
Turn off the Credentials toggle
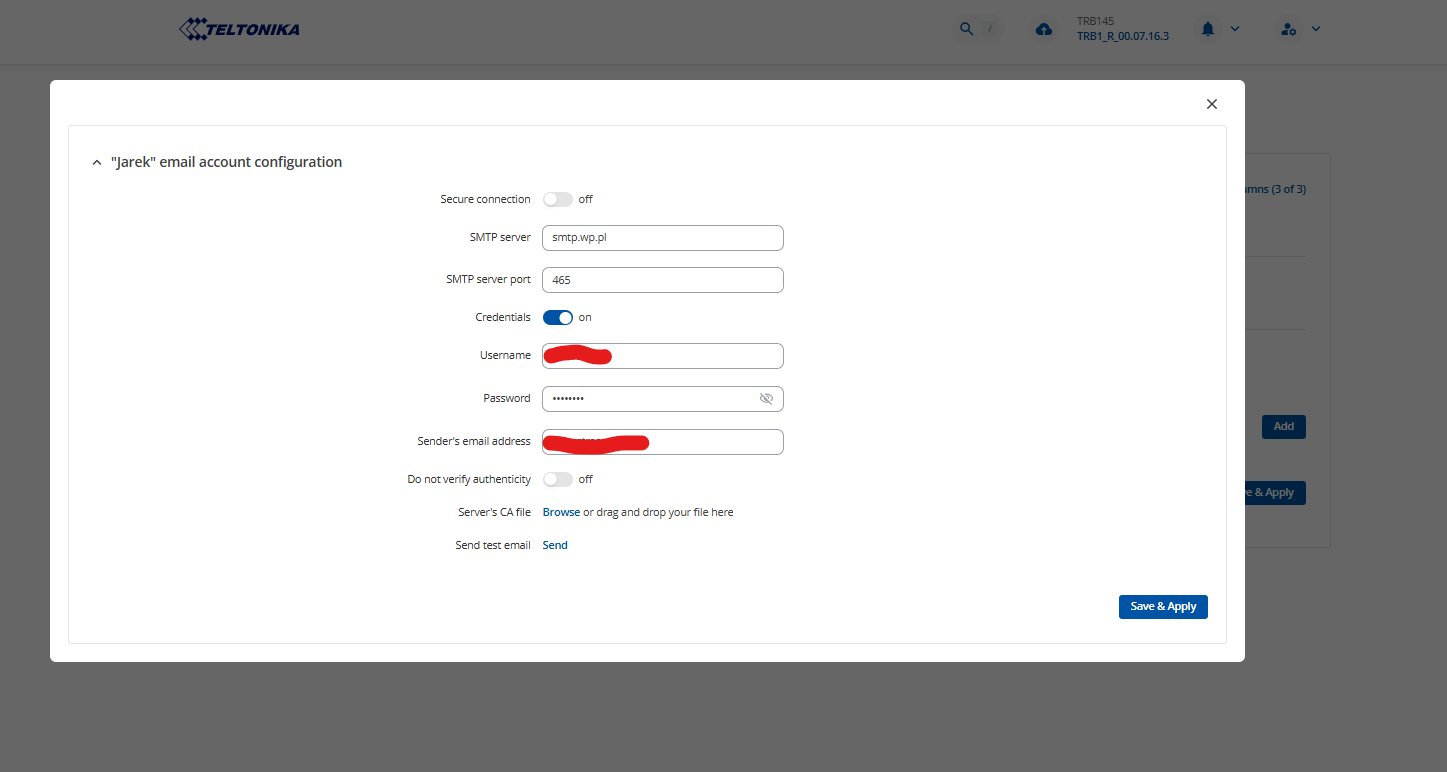[557, 317]
